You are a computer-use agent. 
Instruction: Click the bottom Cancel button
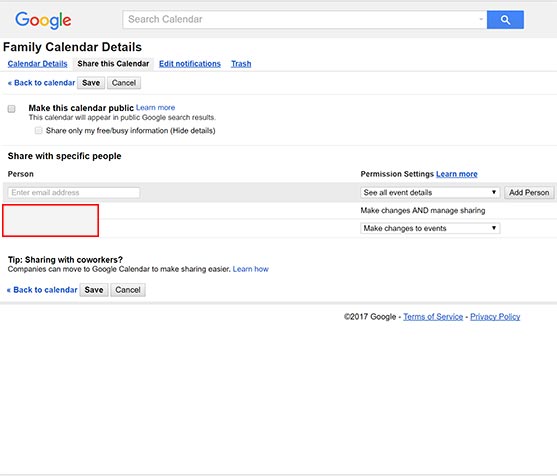(128, 290)
